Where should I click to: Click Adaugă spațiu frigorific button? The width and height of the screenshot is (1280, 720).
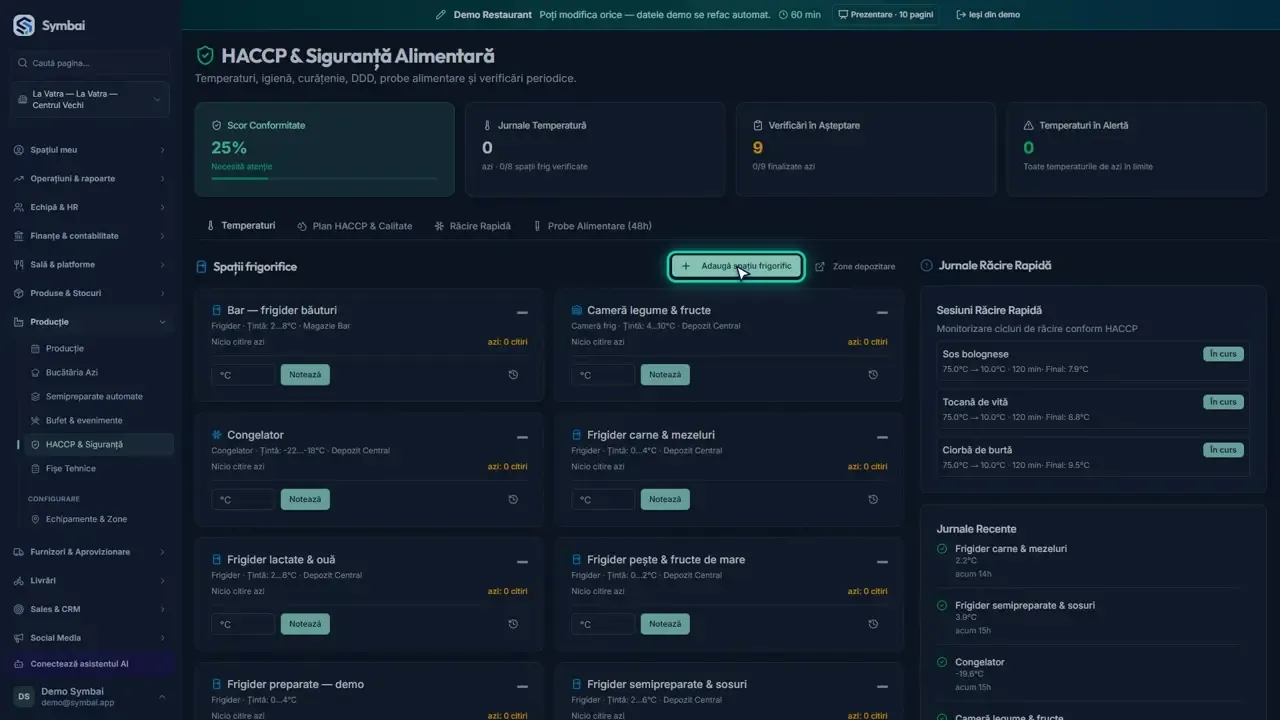tap(737, 266)
